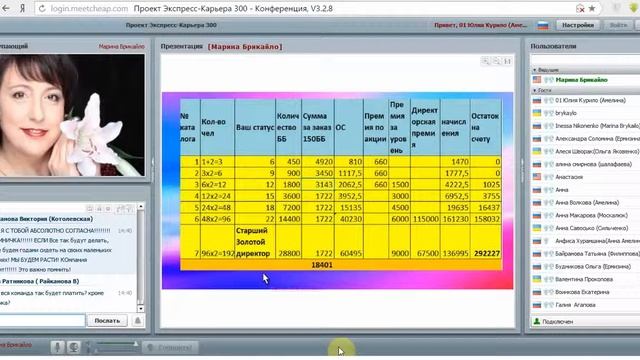
Task: Click the blocked-content icon in address bar
Action: click(x=580, y=8)
